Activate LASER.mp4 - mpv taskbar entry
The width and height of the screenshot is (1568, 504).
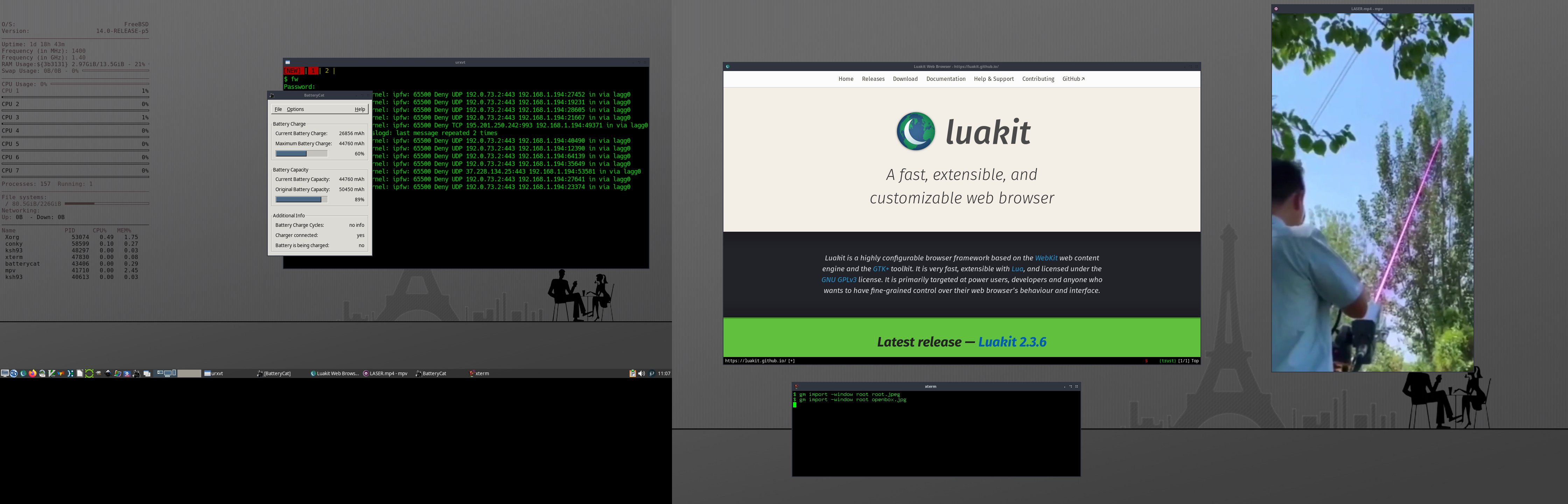click(387, 374)
